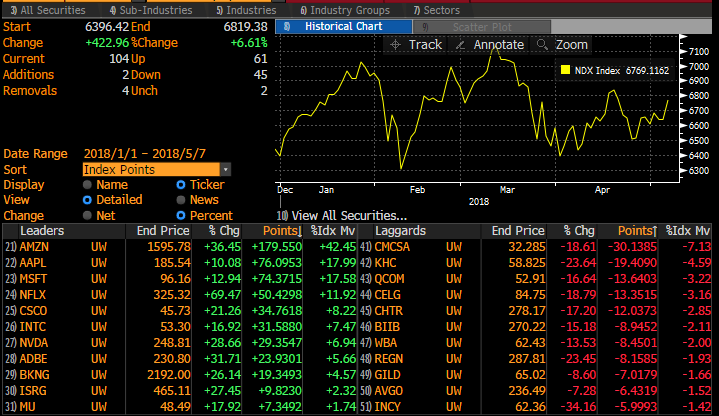The width and height of the screenshot is (719, 416).
Task: Click the Zoom button label
Action: [x=571, y=44]
